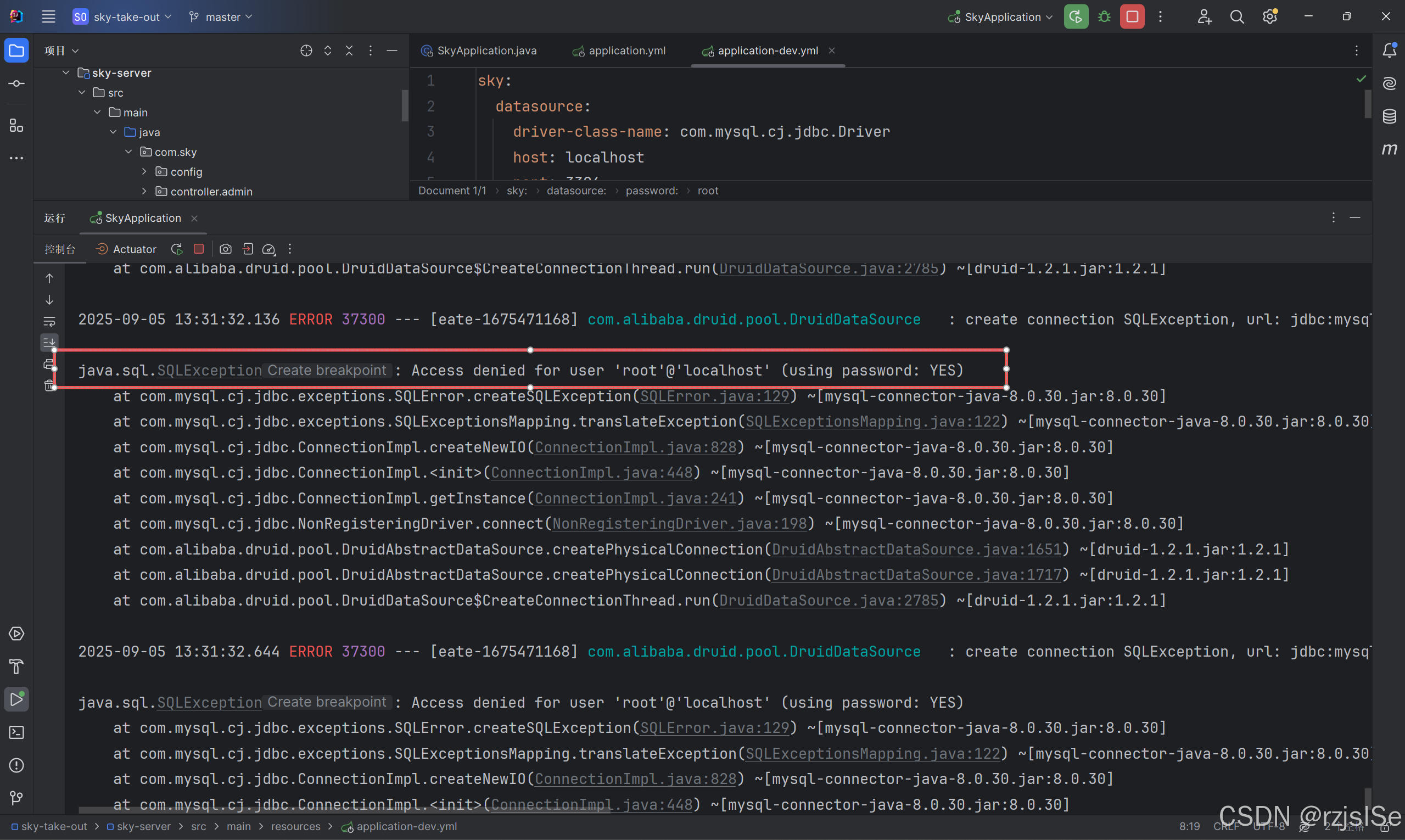
Task: Open ConnectionImpl.java:828 from the stack trace link
Action: click(x=634, y=446)
